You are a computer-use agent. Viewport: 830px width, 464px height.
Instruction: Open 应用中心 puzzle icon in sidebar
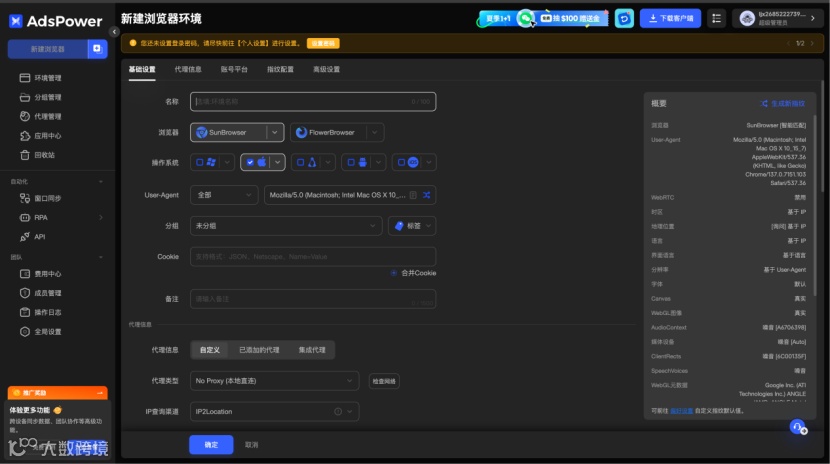tap(24, 135)
